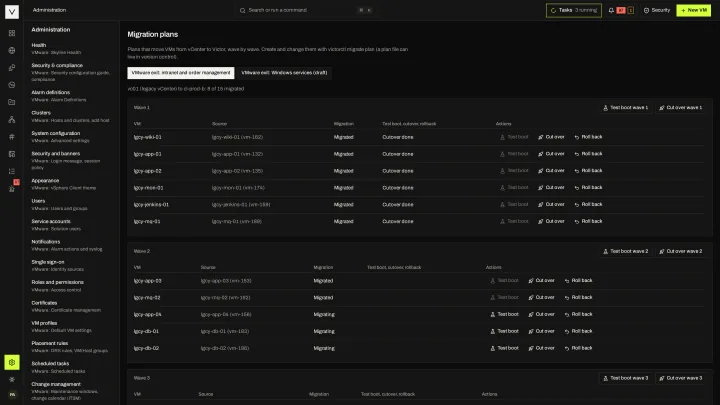Click Cut over for lgcy-app-03
This screenshot has width=720, height=405.
(x=541, y=281)
